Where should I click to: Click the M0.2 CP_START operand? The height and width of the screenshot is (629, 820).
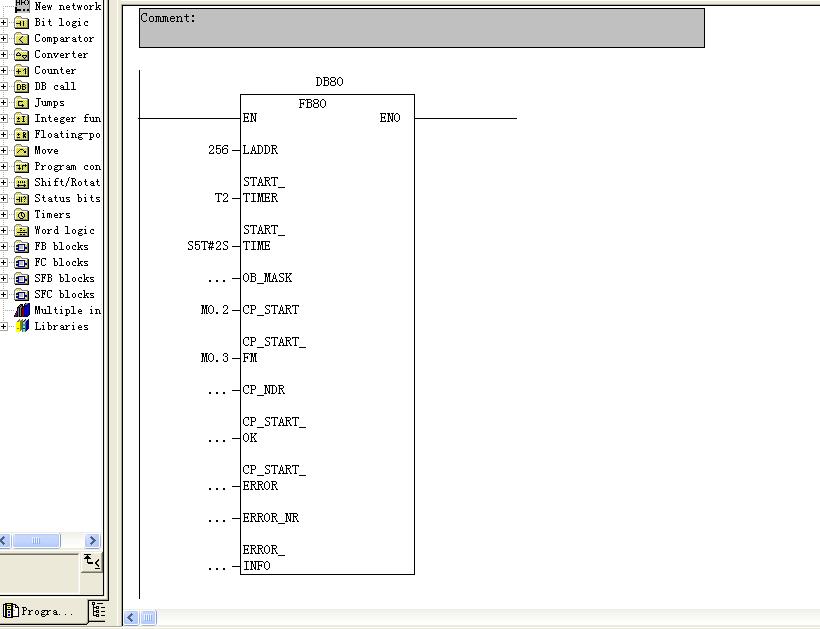pyautogui.click(x=214, y=310)
